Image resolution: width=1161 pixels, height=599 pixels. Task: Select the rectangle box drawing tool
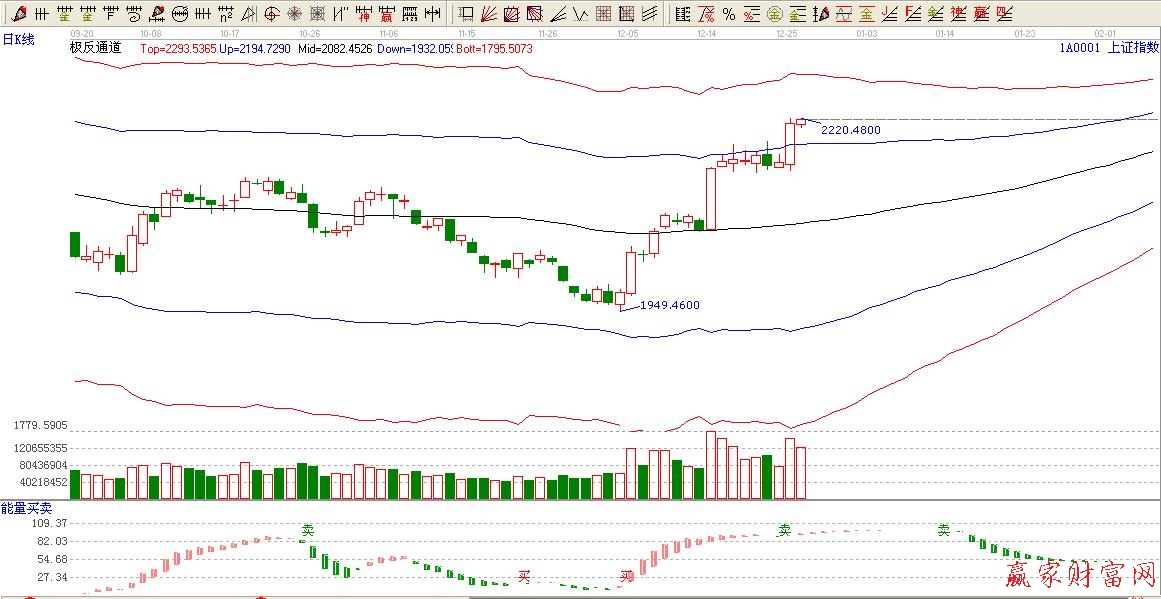pyautogui.click(x=466, y=14)
